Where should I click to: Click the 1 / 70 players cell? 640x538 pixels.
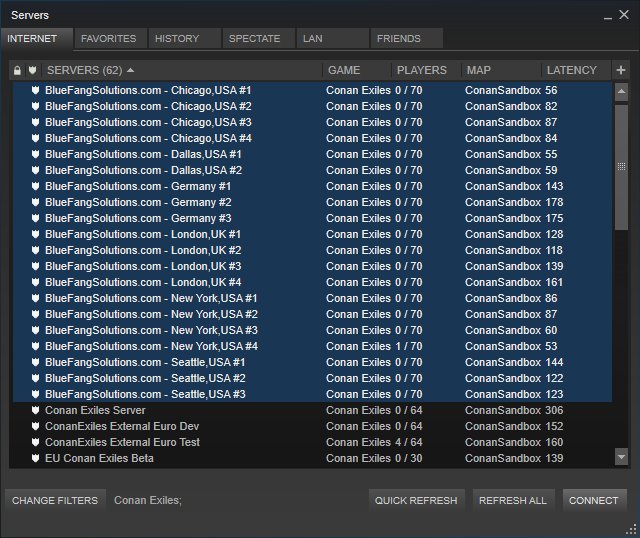click(x=409, y=346)
